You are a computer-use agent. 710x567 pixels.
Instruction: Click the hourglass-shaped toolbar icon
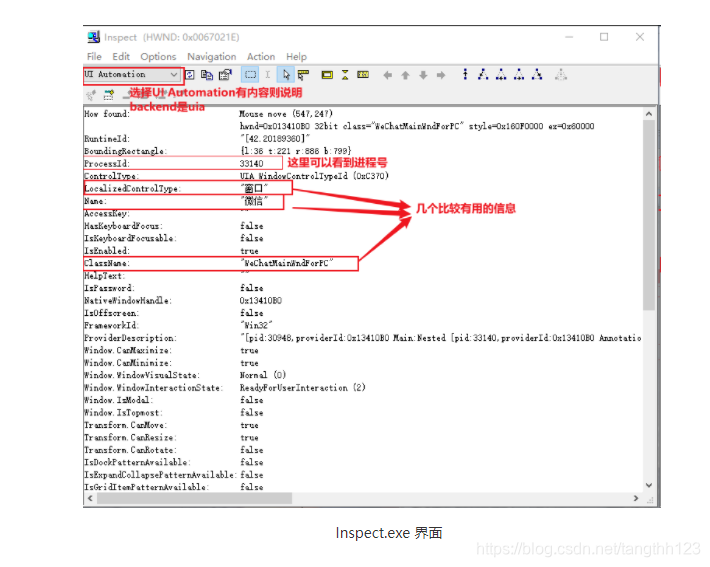coord(345,75)
